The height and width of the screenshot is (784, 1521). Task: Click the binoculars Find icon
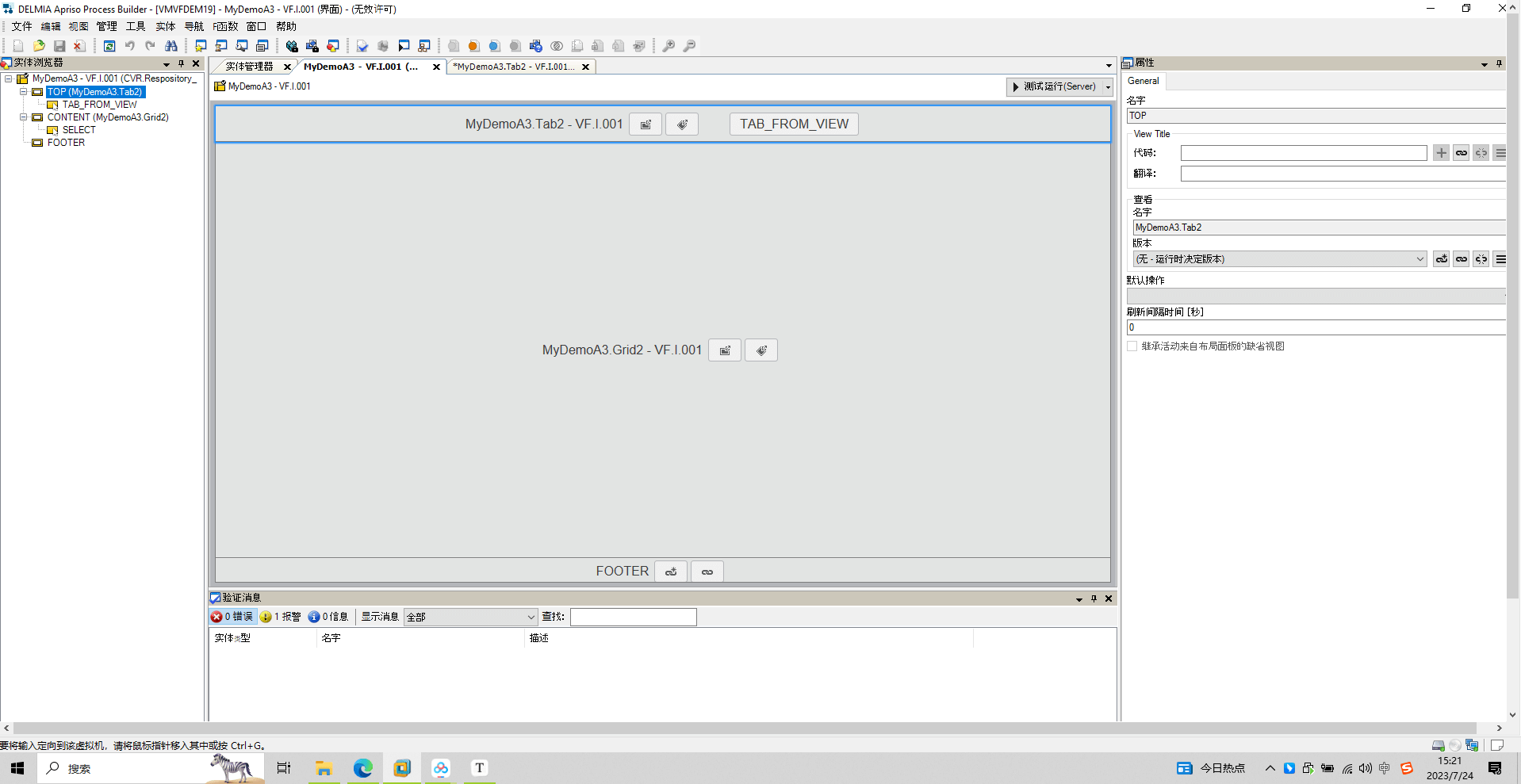coord(171,46)
